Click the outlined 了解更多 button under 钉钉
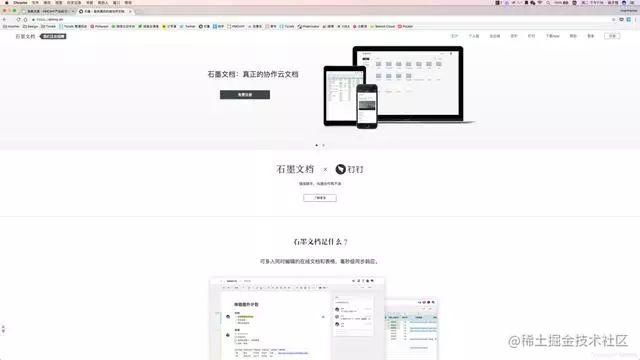Image resolution: width=640 pixels, height=360 pixels. [320, 198]
